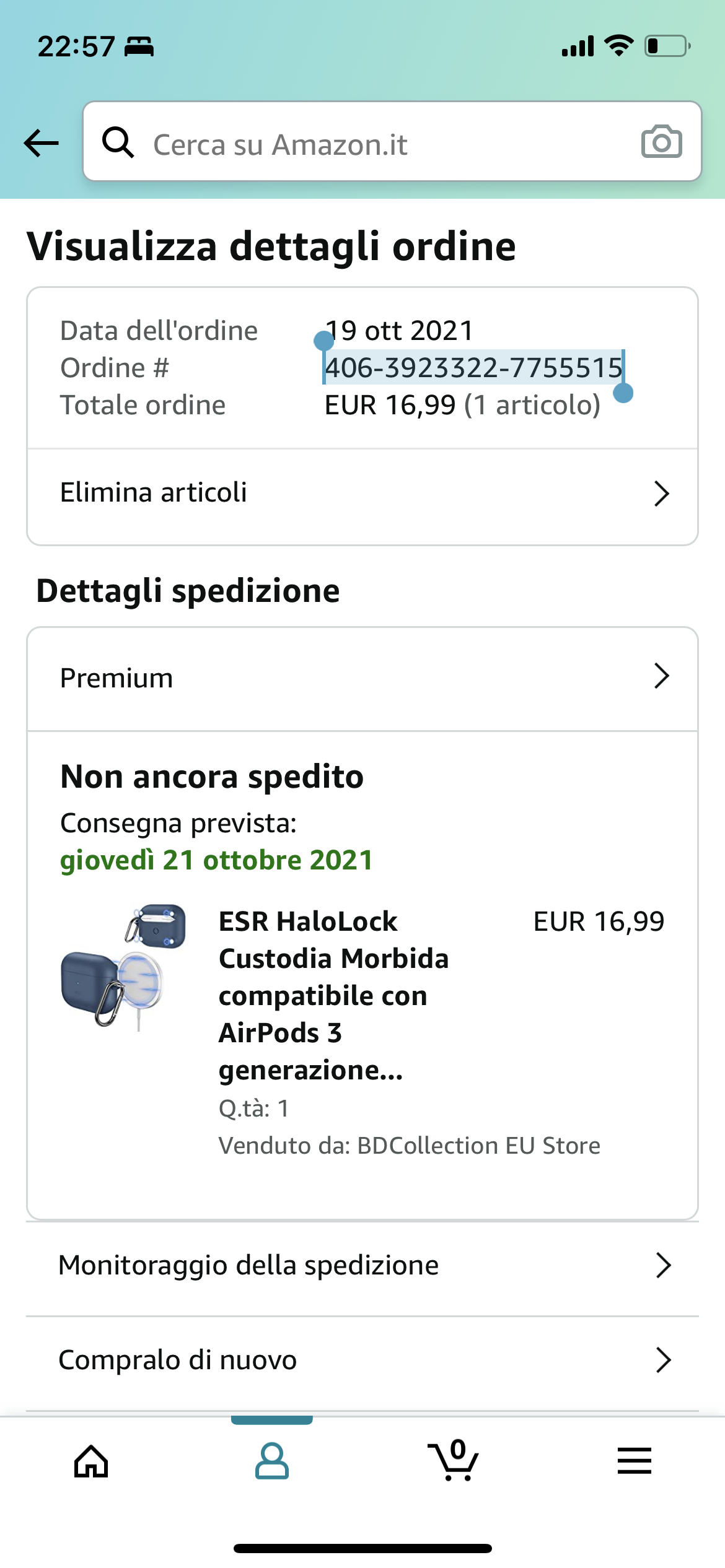The width and height of the screenshot is (725, 1568).
Task: Open the account profile tab
Action: [272, 1461]
